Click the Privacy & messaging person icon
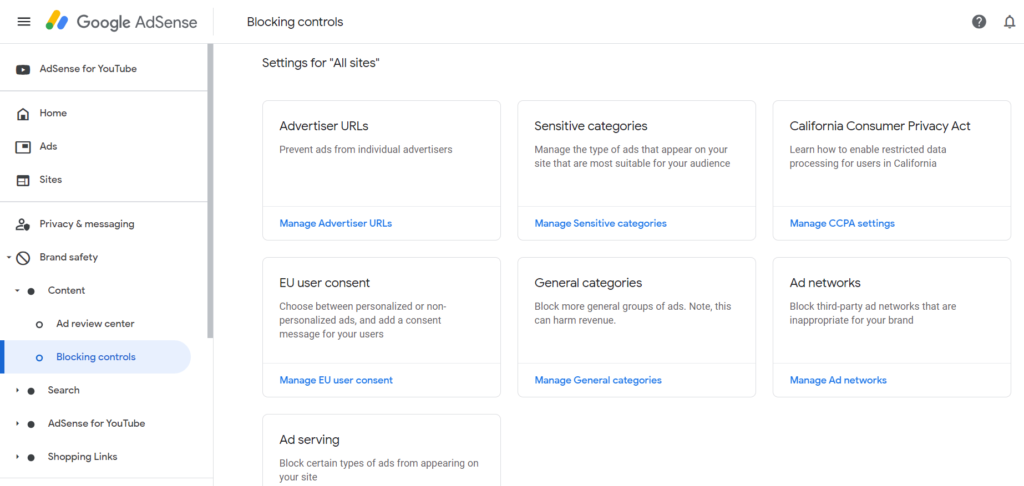Screen dimensions: 1024x486 pyautogui.click(x=23, y=225)
